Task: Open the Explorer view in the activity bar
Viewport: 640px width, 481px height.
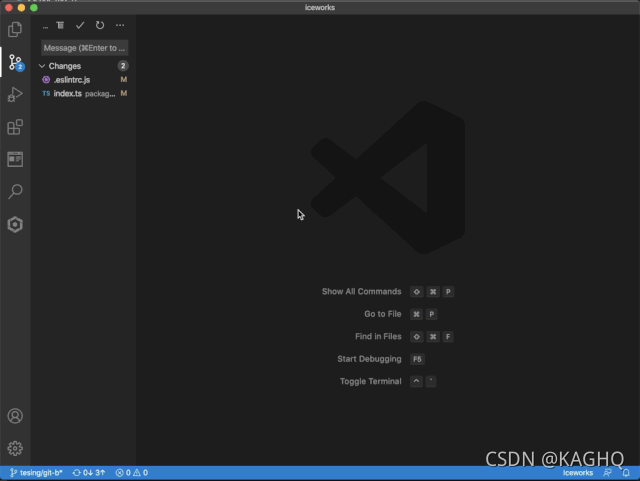Action: (x=15, y=29)
